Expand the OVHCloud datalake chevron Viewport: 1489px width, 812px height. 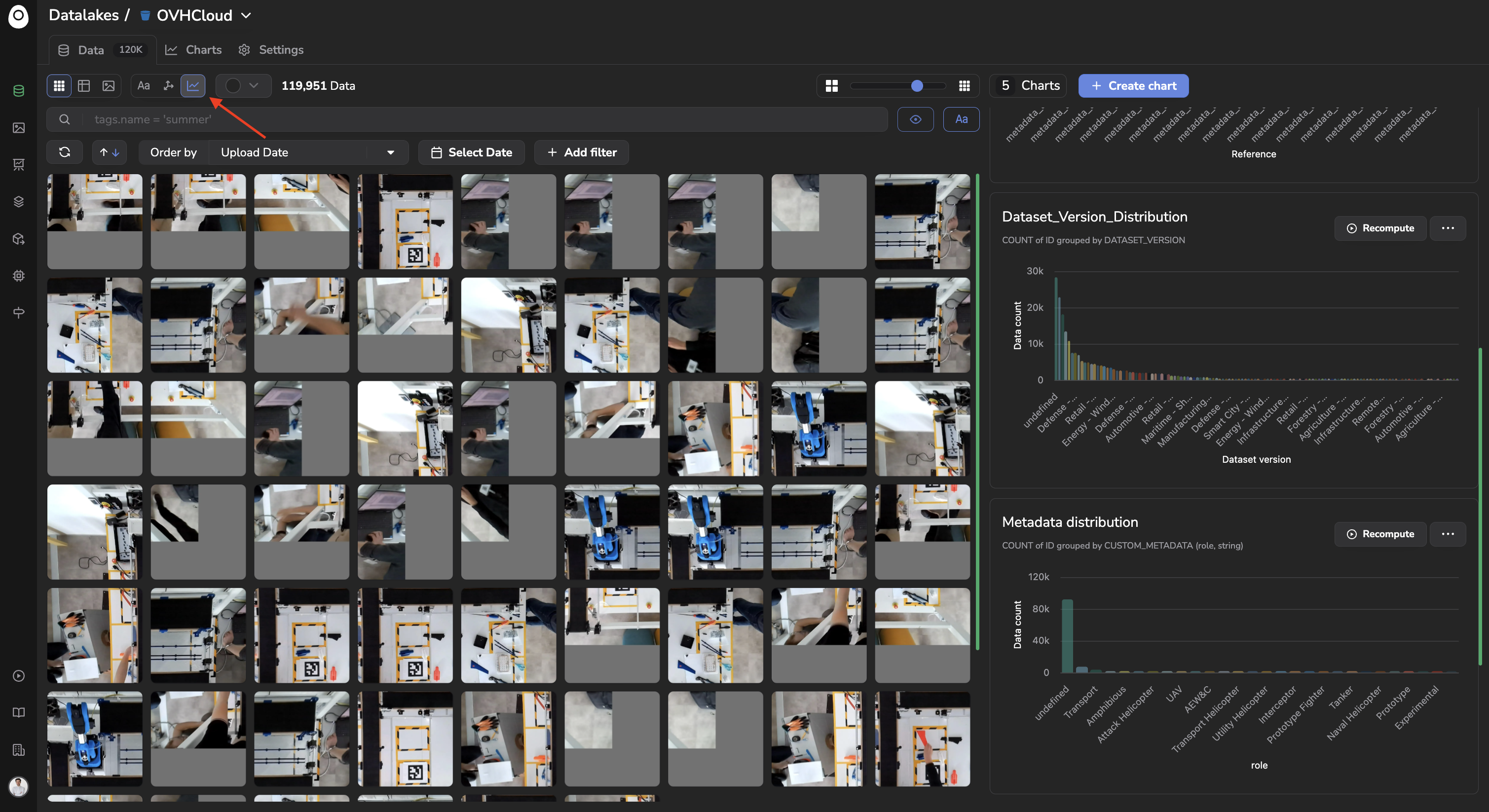coord(246,16)
